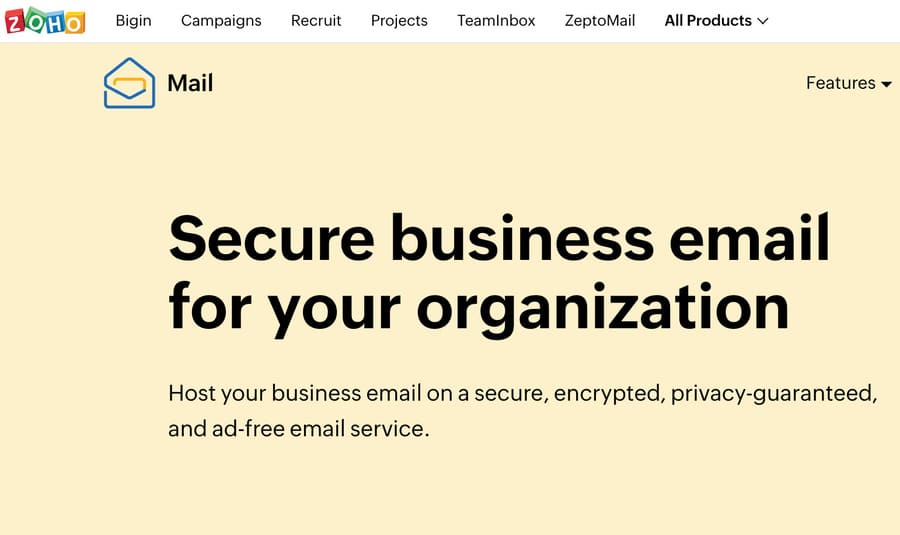Click the word 'Secure' in the headline
The width and height of the screenshot is (900, 535).
(x=271, y=240)
